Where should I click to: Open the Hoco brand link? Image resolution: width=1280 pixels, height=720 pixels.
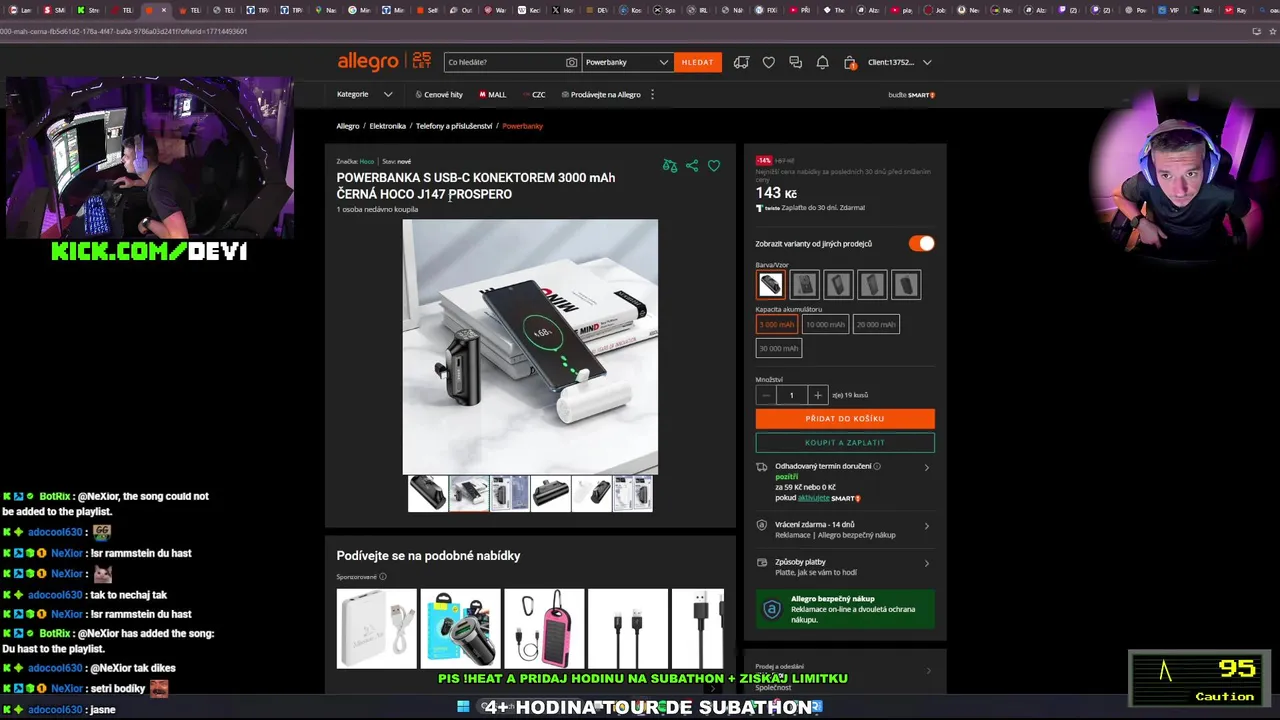tap(367, 161)
